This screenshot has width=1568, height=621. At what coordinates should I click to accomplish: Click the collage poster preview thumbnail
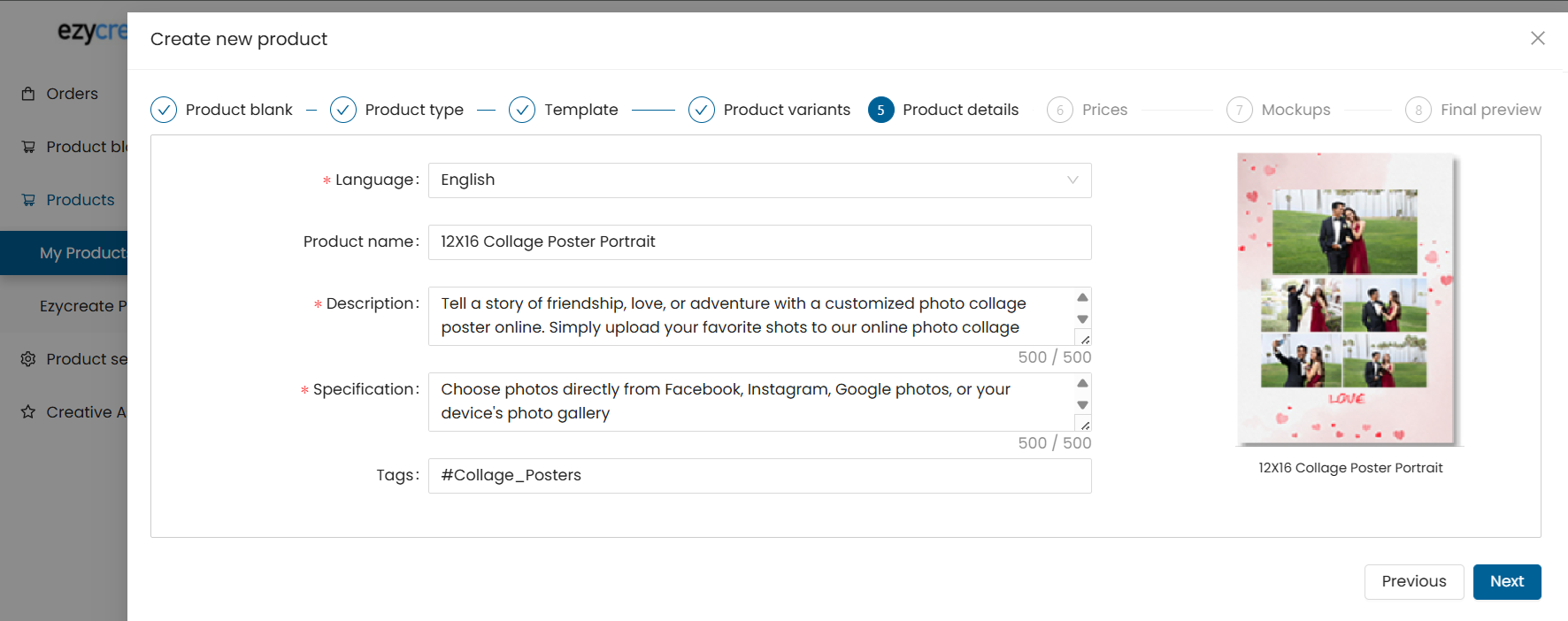tap(1347, 299)
